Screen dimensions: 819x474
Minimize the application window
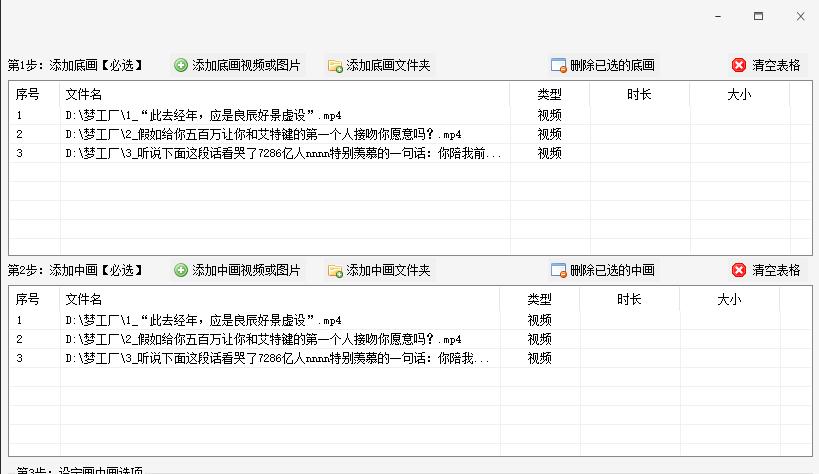pos(718,16)
